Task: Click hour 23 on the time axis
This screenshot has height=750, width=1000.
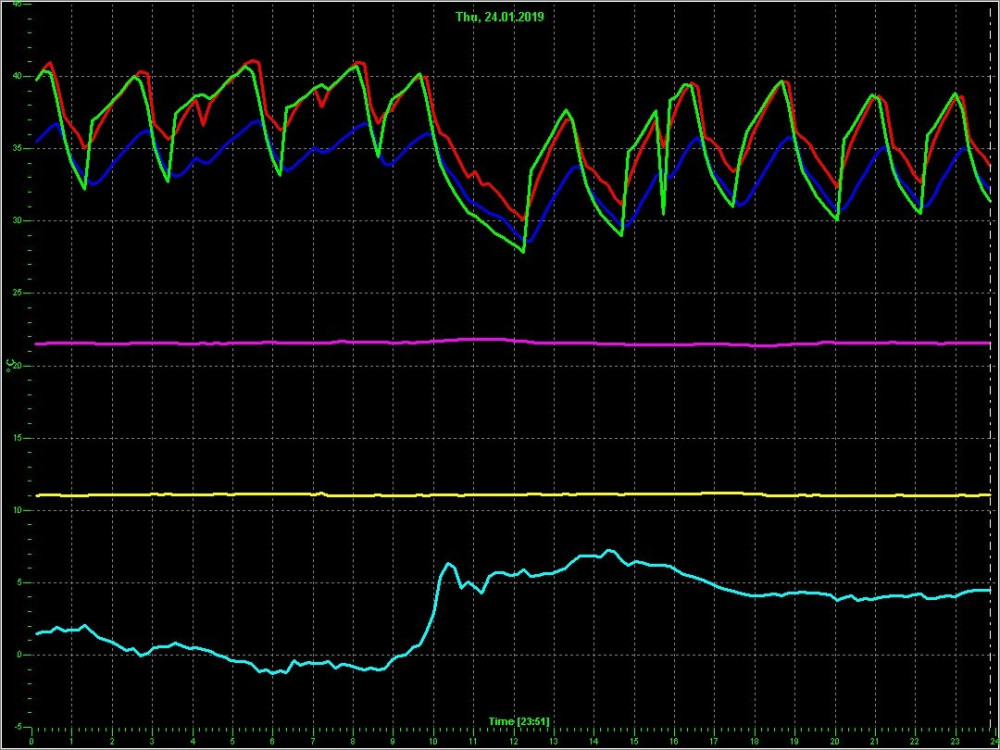Action: pyautogui.click(x=954, y=741)
